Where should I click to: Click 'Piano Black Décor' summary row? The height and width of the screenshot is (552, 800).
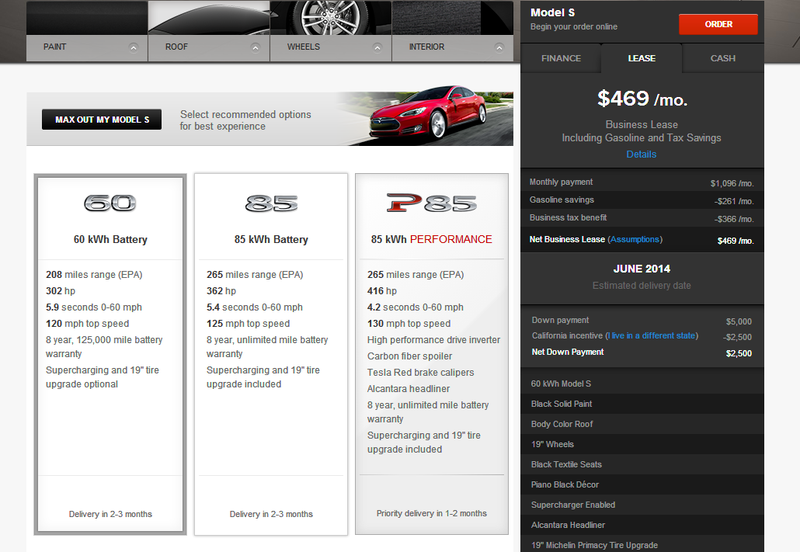(642, 485)
